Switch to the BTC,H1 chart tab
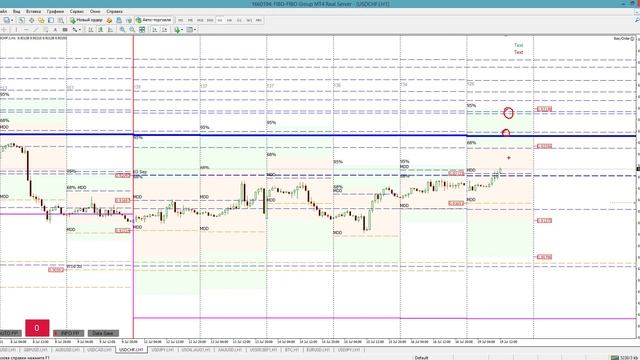Screen dimensions: 640x360 [x=292, y=350]
